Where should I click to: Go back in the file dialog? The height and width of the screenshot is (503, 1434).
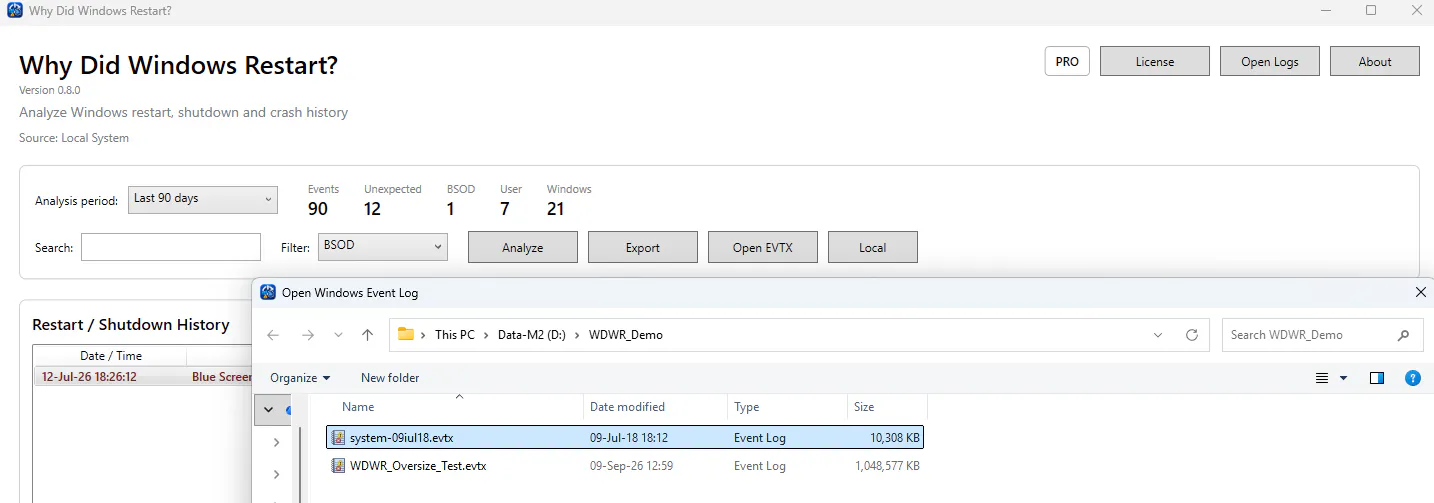pos(274,335)
